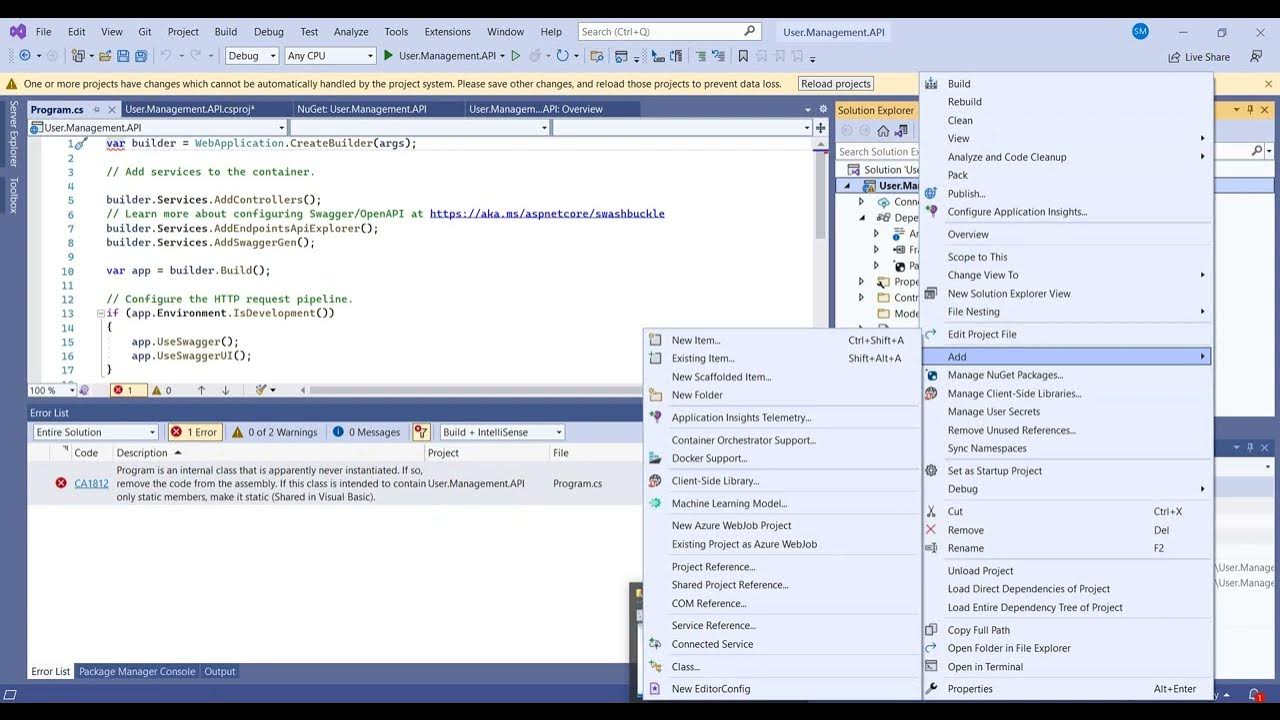Screen dimensions: 1280x720
Task: Click the bookmark icon in toolbar
Action: click(743, 56)
